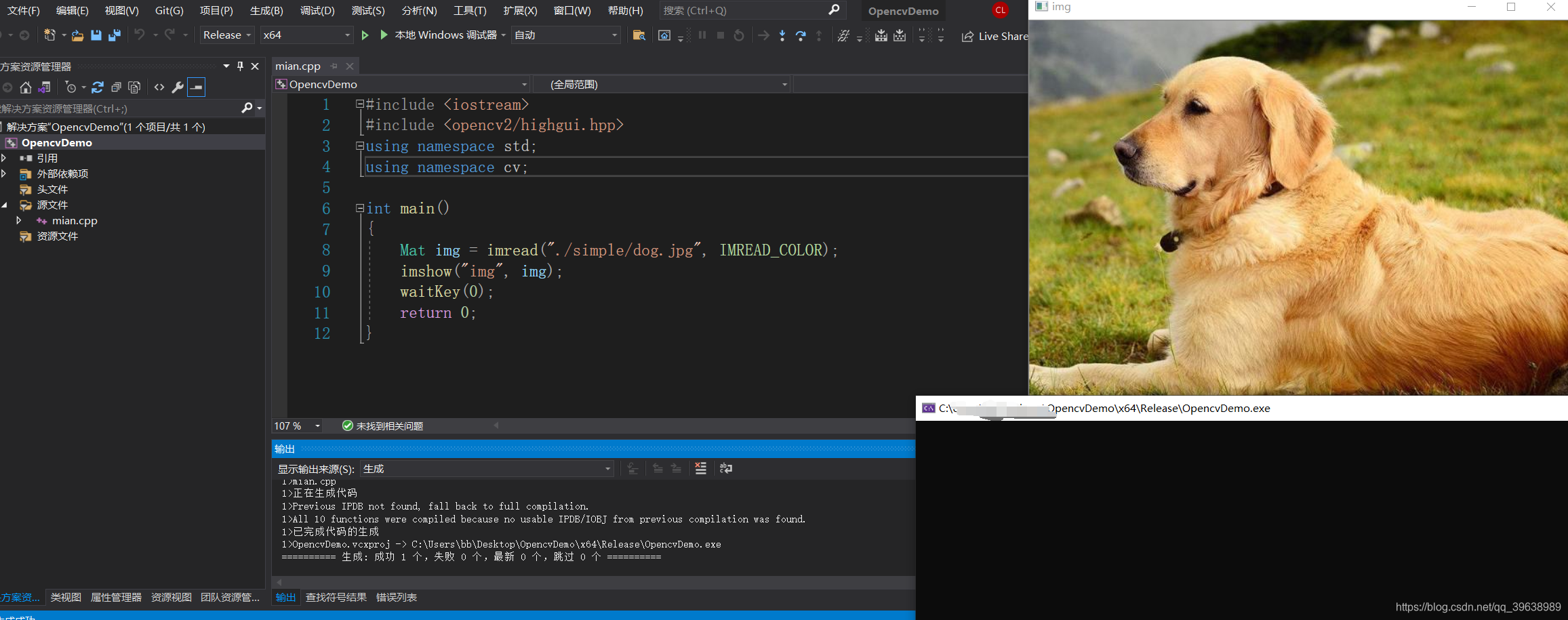Click the Switch Views icon beside Home
This screenshot has width=1568, height=620.
pos(45,87)
